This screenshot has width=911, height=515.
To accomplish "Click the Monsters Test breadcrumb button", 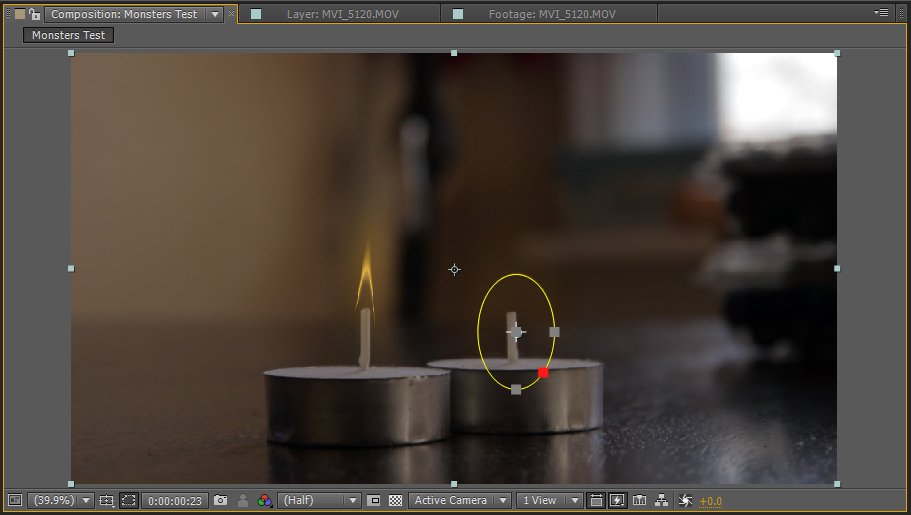I will pos(69,35).
